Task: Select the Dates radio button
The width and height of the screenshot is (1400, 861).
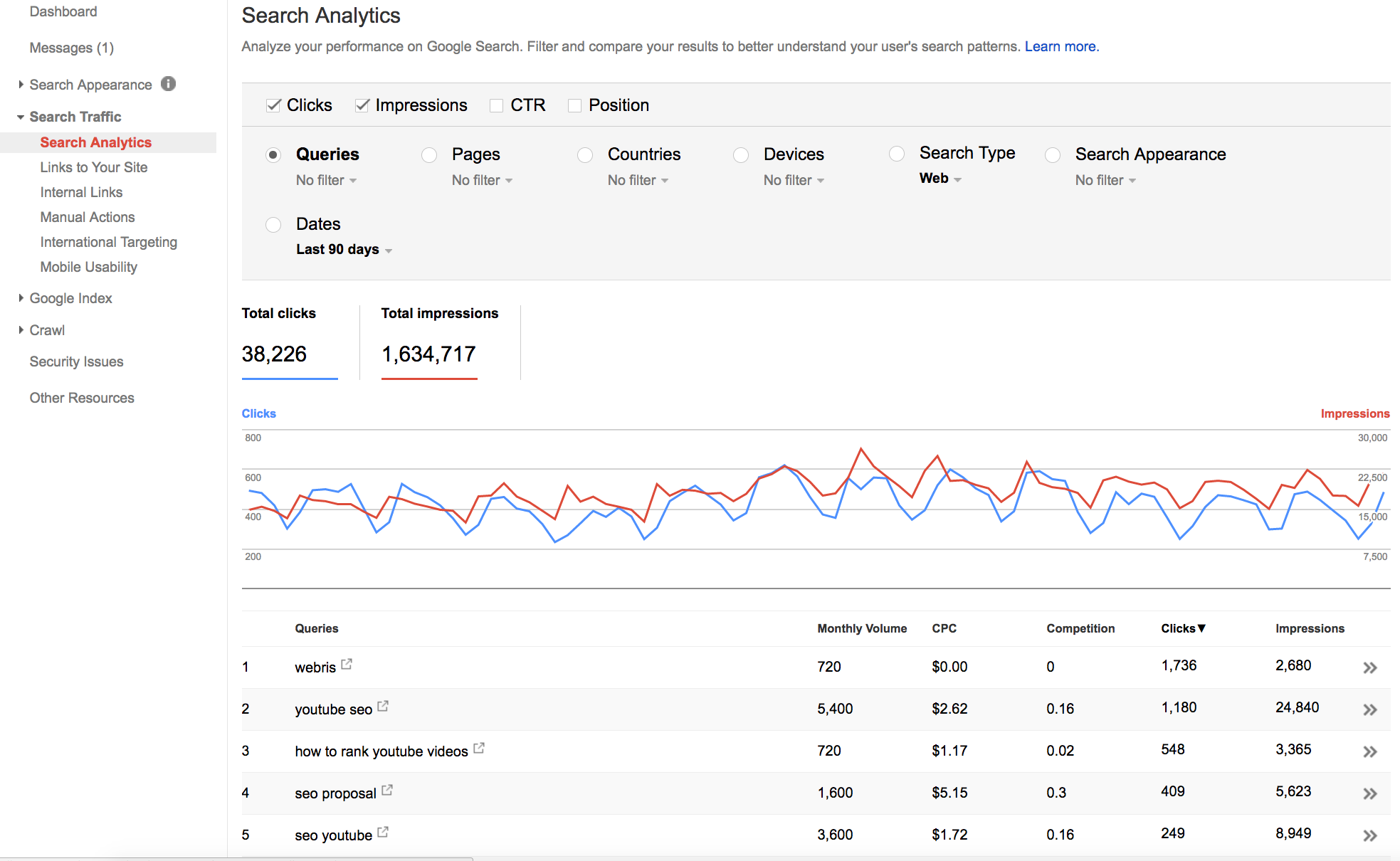Action: coord(273,225)
